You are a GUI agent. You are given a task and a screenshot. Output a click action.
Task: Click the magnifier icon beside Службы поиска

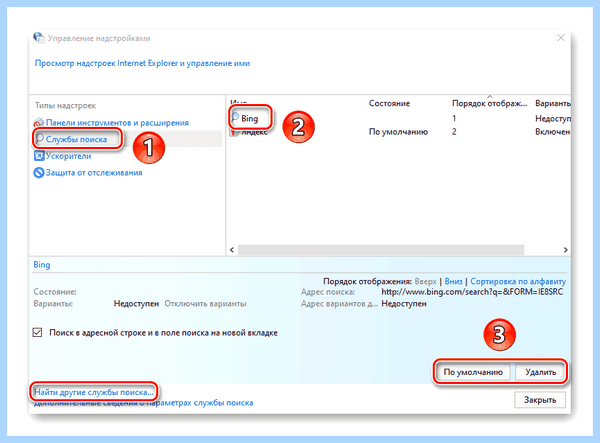click(39, 138)
